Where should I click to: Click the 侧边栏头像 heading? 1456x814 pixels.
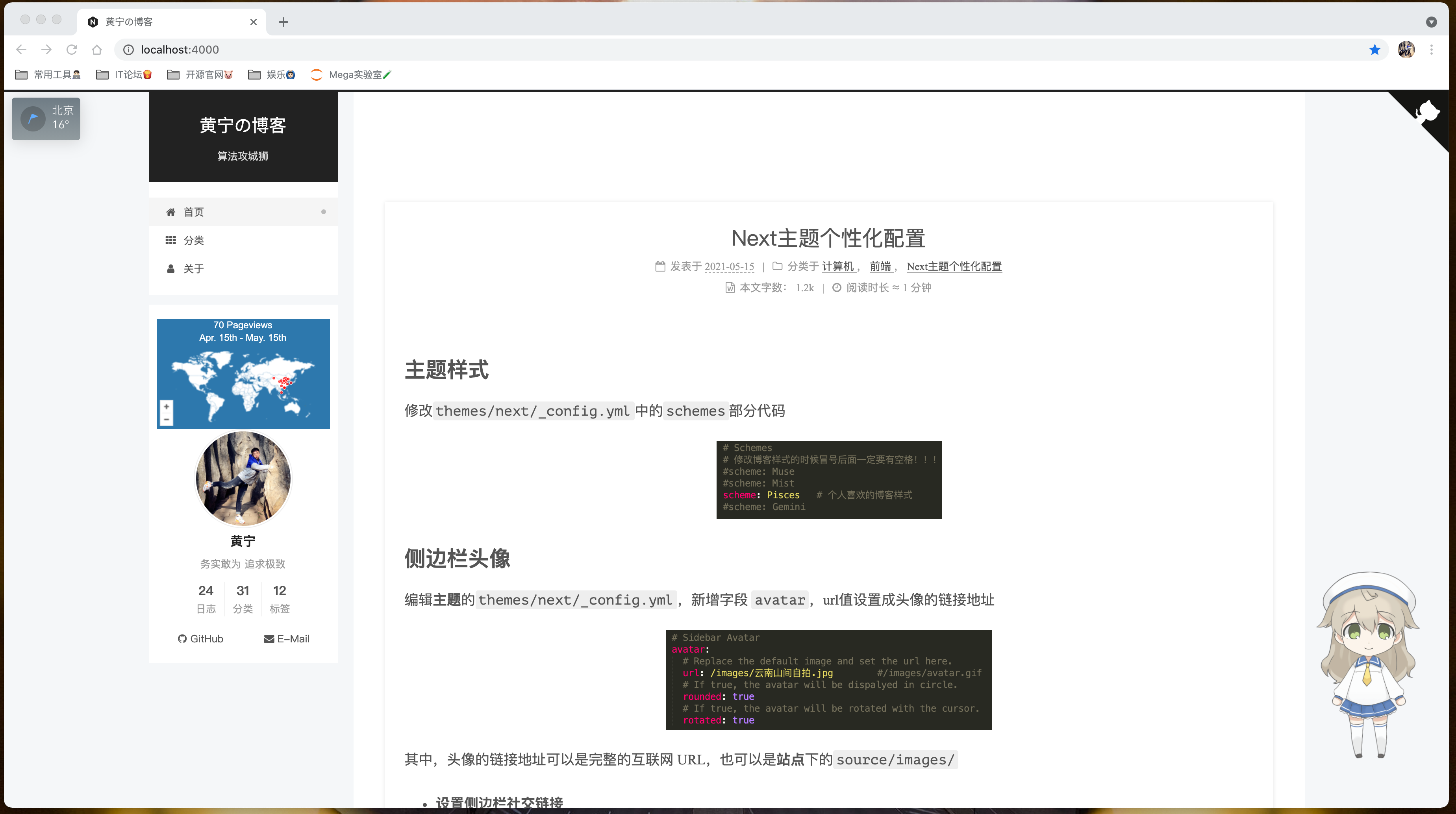click(x=457, y=559)
